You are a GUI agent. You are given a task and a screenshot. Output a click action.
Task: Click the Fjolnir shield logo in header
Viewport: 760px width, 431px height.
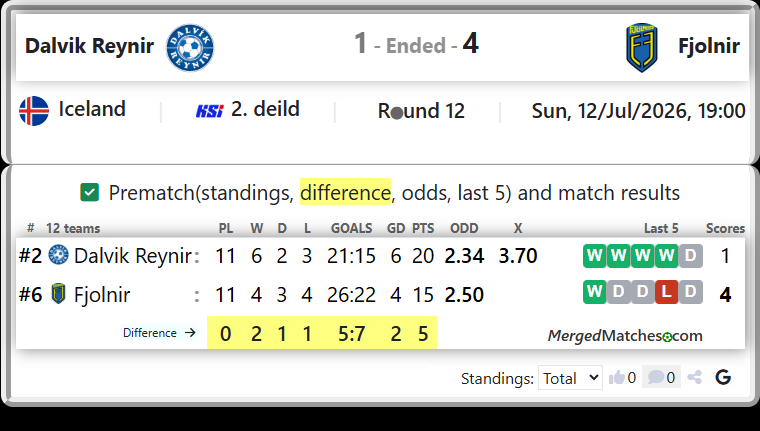click(x=642, y=48)
